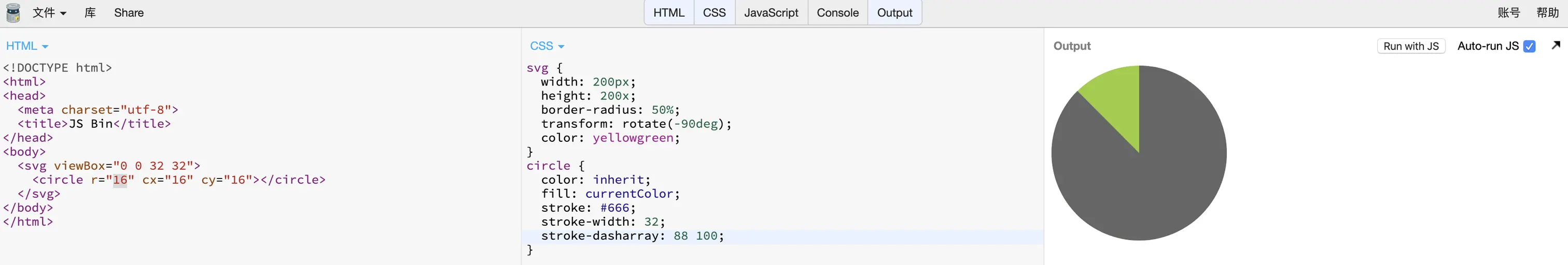Image resolution: width=1568 pixels, height=265 pixels.
Task: Click the Run with JS button
Action: 1411,46
